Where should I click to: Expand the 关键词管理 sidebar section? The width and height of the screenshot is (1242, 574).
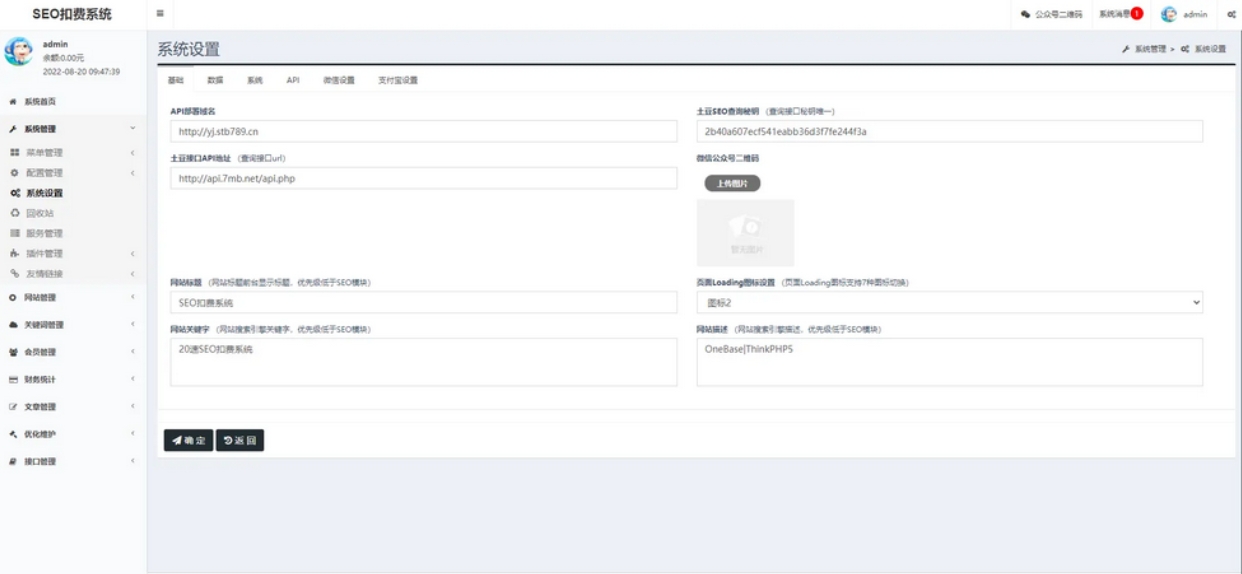[x=43, y=325]
